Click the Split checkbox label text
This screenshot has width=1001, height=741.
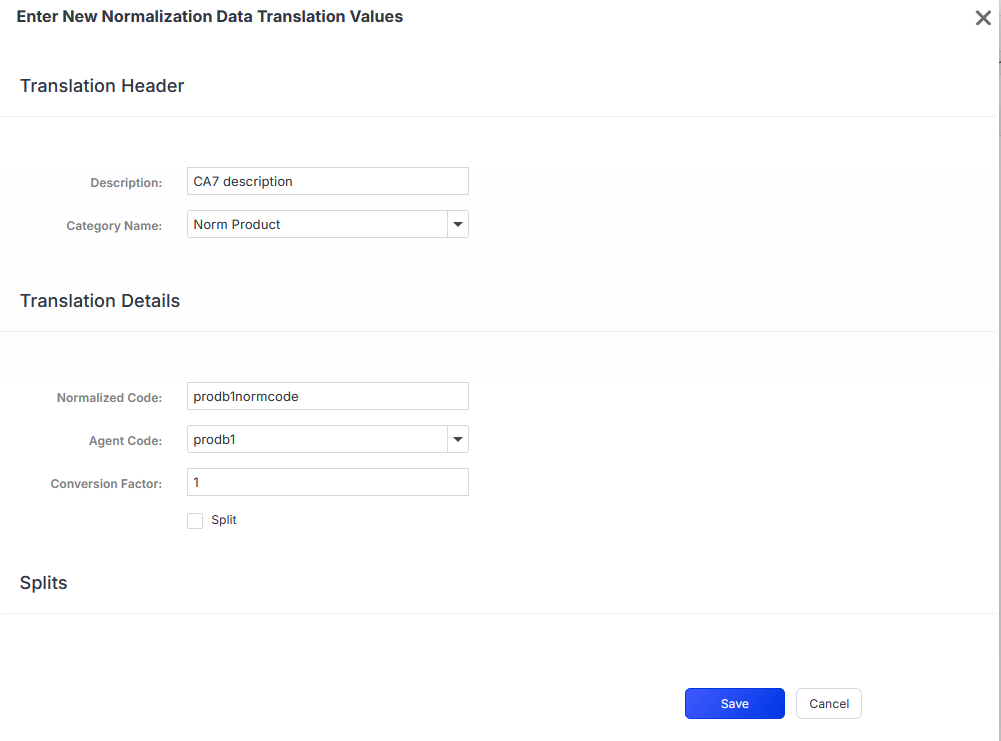tap(224, 521)
